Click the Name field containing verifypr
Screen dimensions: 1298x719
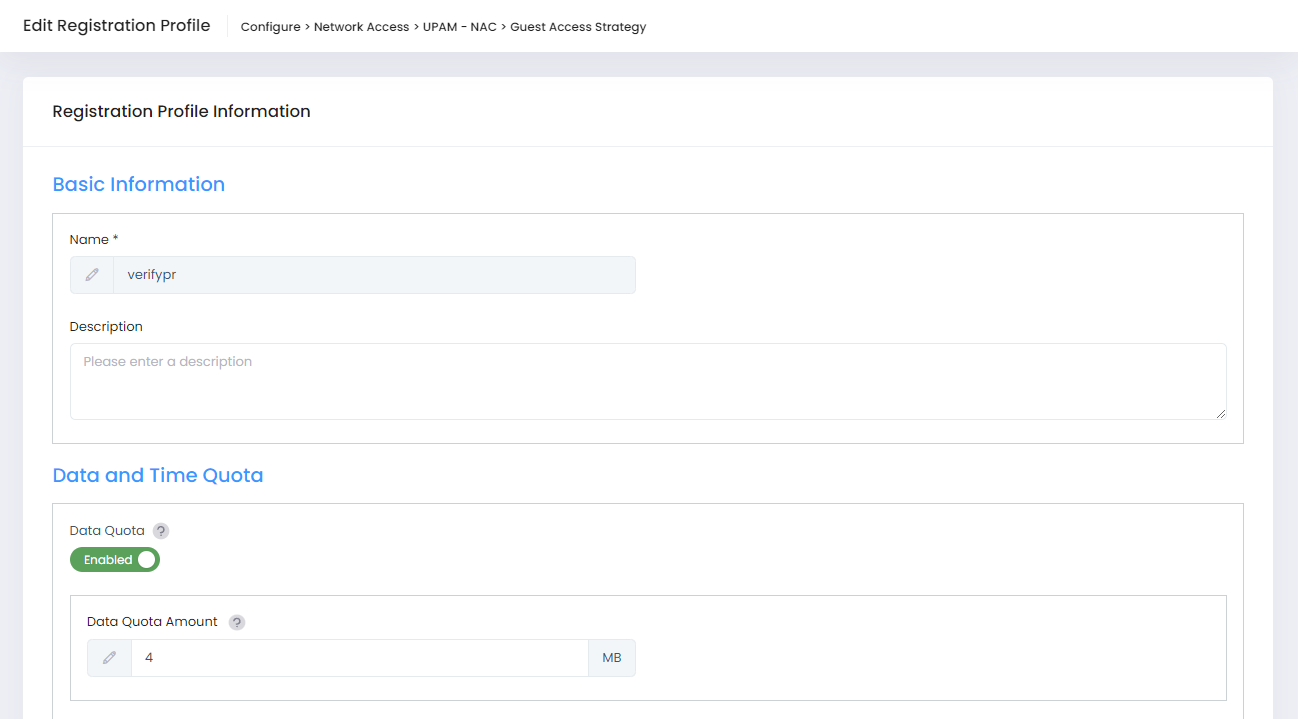(x=373, y=275)
